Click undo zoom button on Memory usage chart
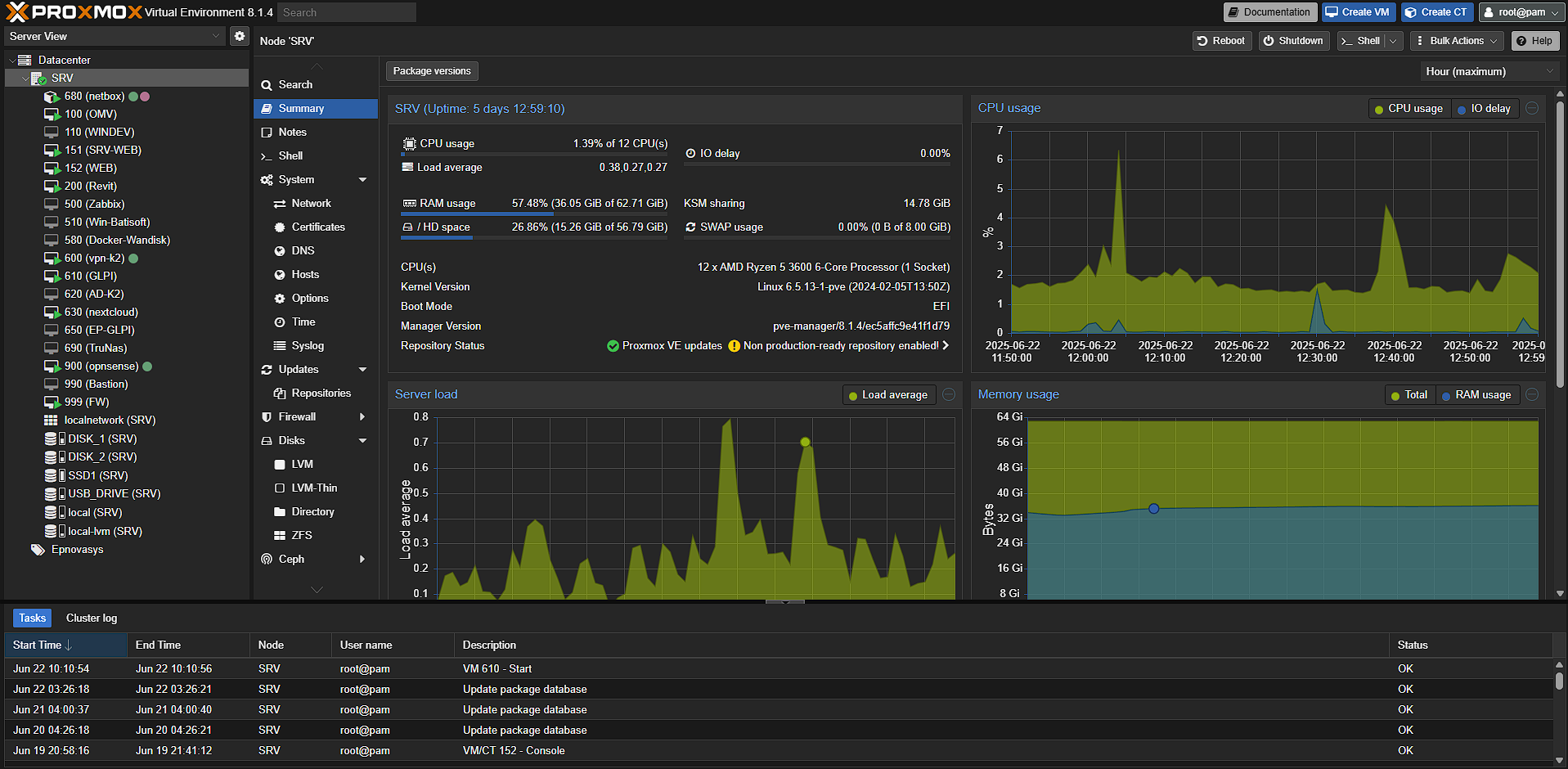 pyautogui.click(x=1532, y=394)
